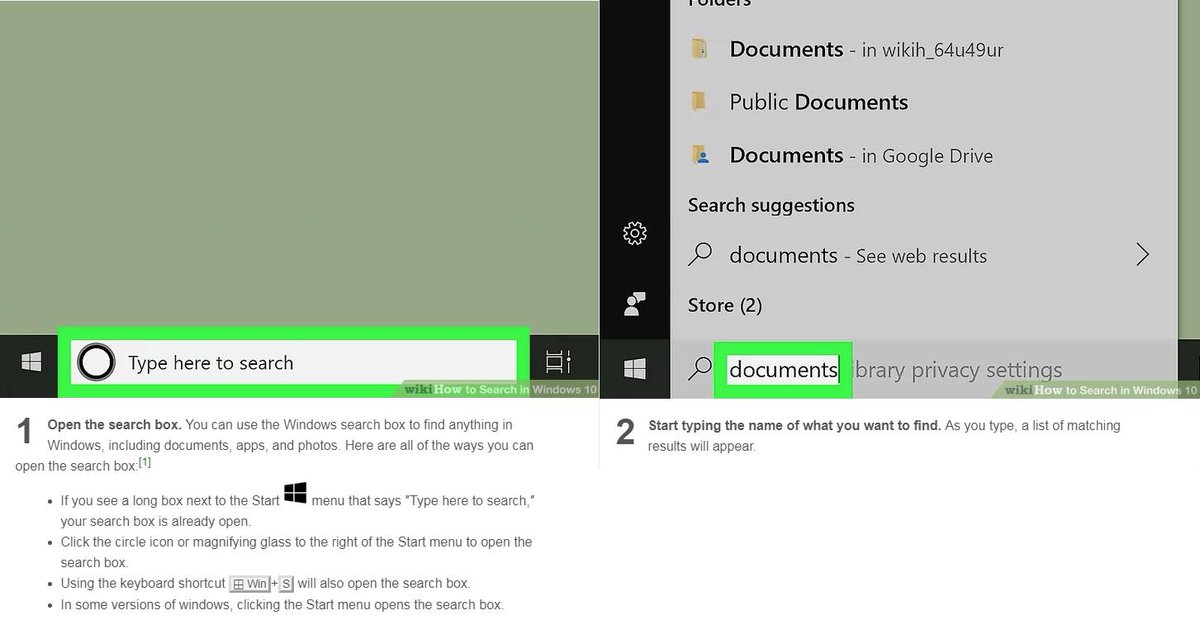Click the folder icon for Documents in Google Drive
Image resolution: width=1200 pixels, height=620 pixels.
[x=699, y=155]
